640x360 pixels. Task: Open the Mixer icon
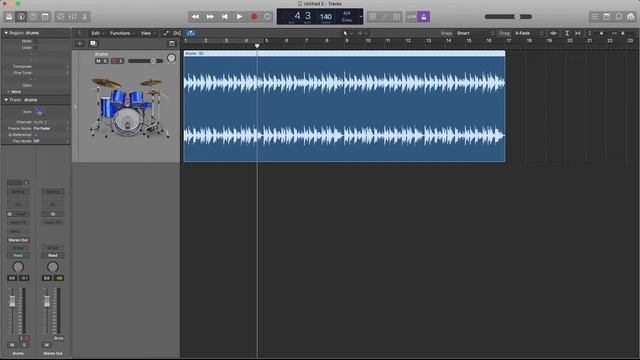(72, 17)
